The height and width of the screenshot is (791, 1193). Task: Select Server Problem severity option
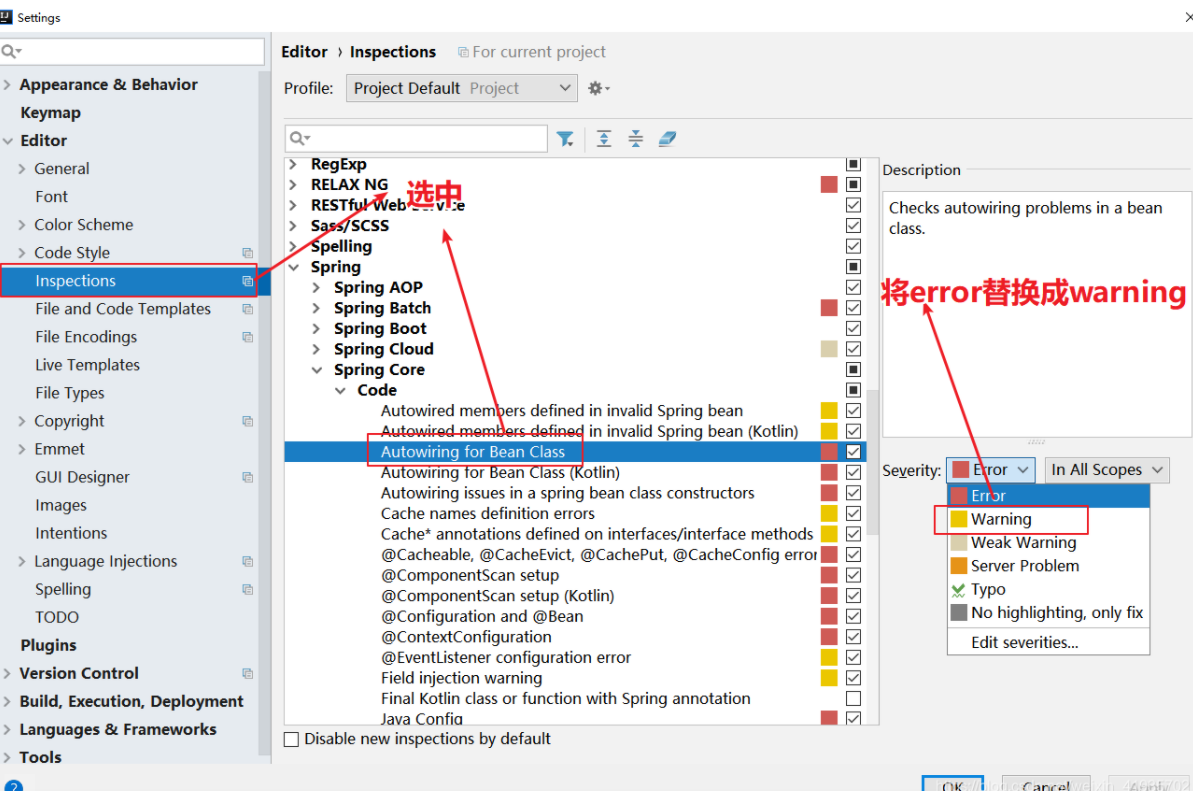pos(1048,566)
